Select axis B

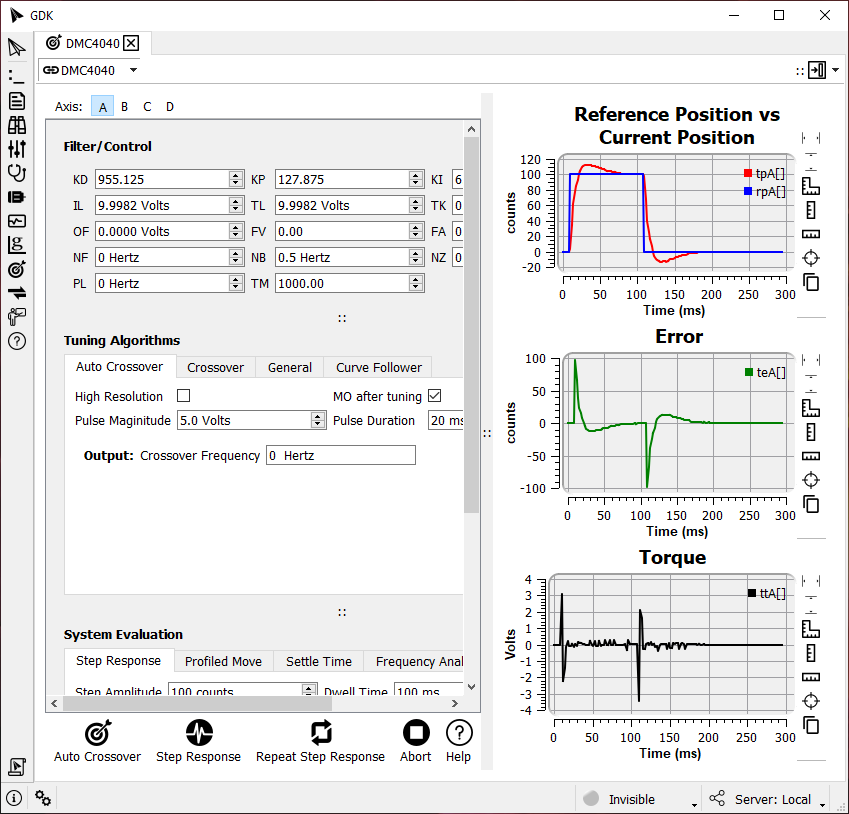[x=125, y=107]
